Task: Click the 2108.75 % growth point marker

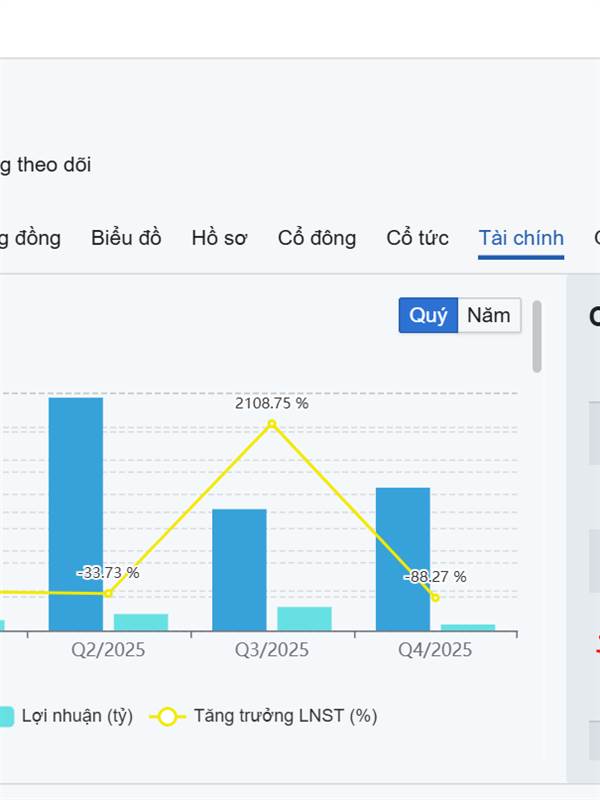Action: point(272,425)
